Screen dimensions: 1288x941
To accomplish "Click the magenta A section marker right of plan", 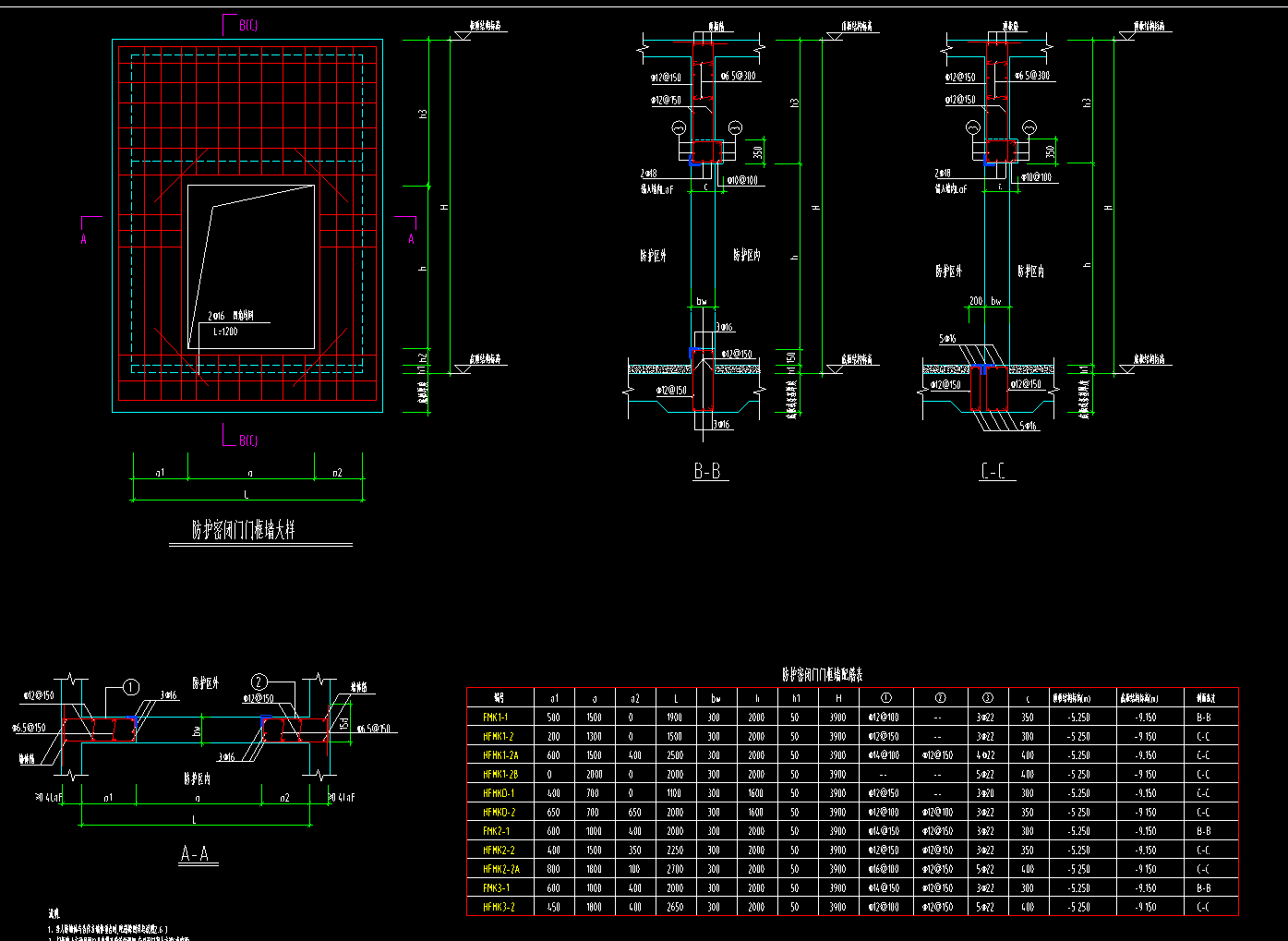I will point(412,239).
